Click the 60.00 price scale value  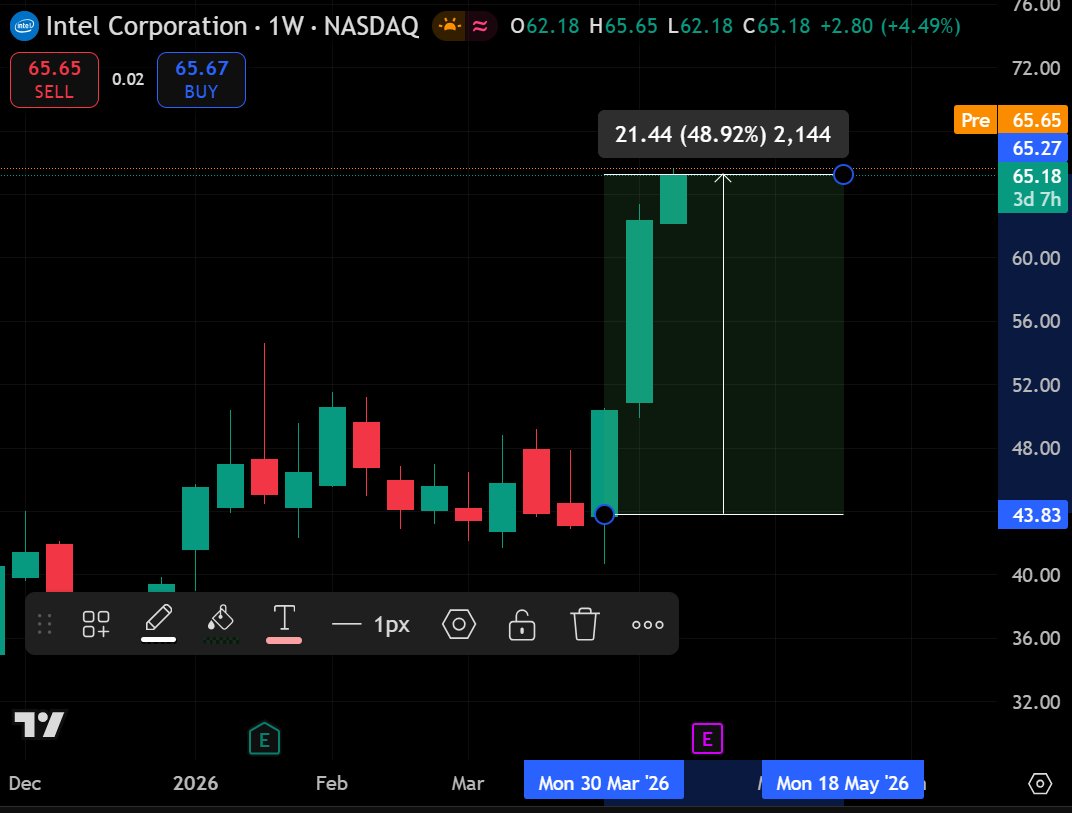tap(1036, 258)
